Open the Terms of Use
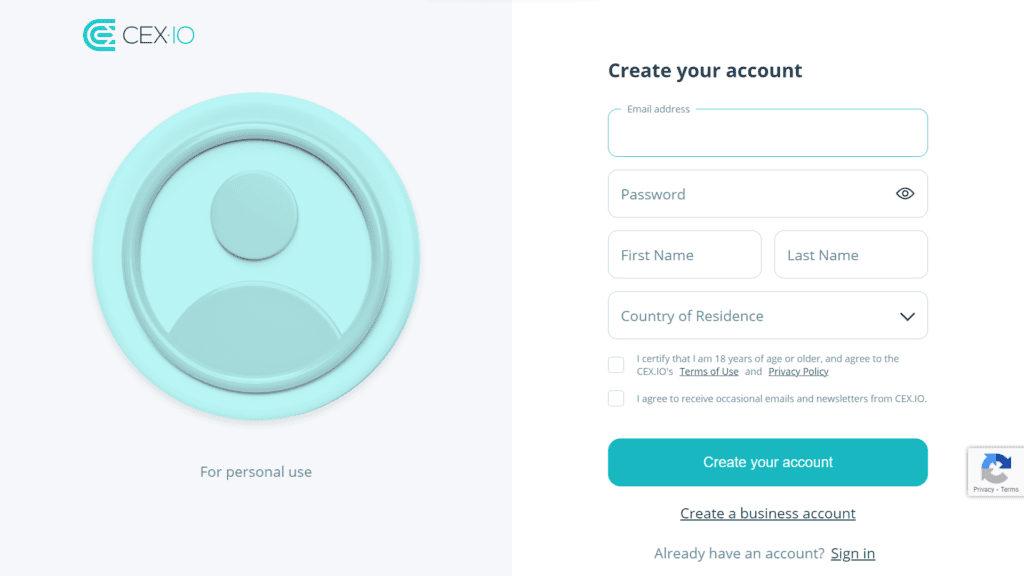The height and width of the screenshot is (576, 1024). point(709,371)
